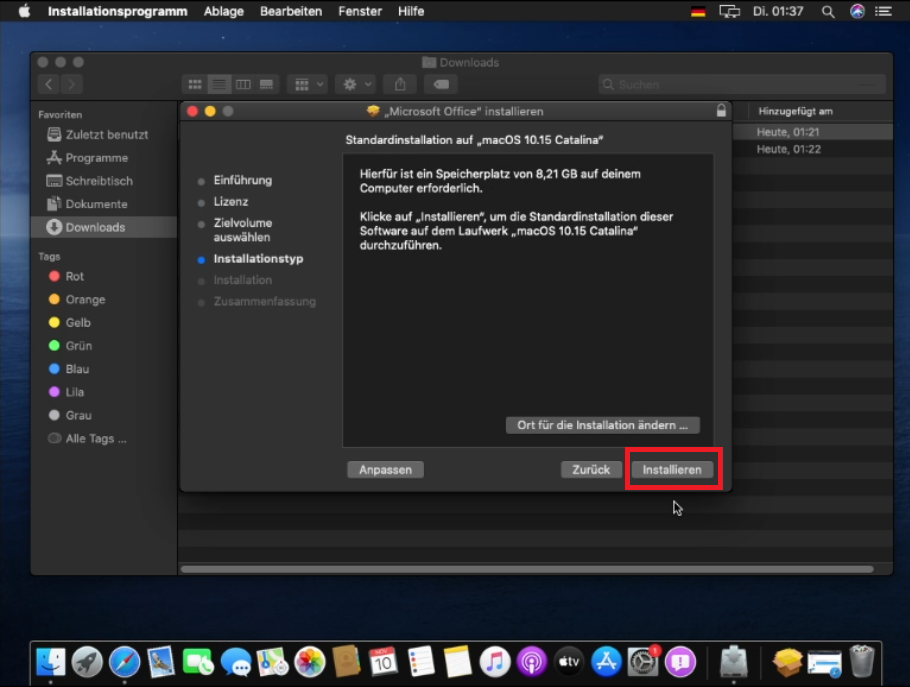Open the Finder share icon in toolbar
910x687 pixels.
click(x=400, y=85)
